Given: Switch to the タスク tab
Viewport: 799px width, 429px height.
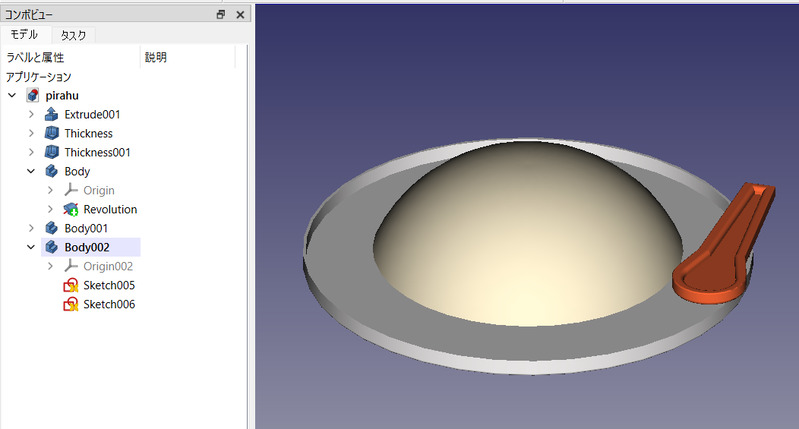Looking at the screenshot, I should (73, 35).
